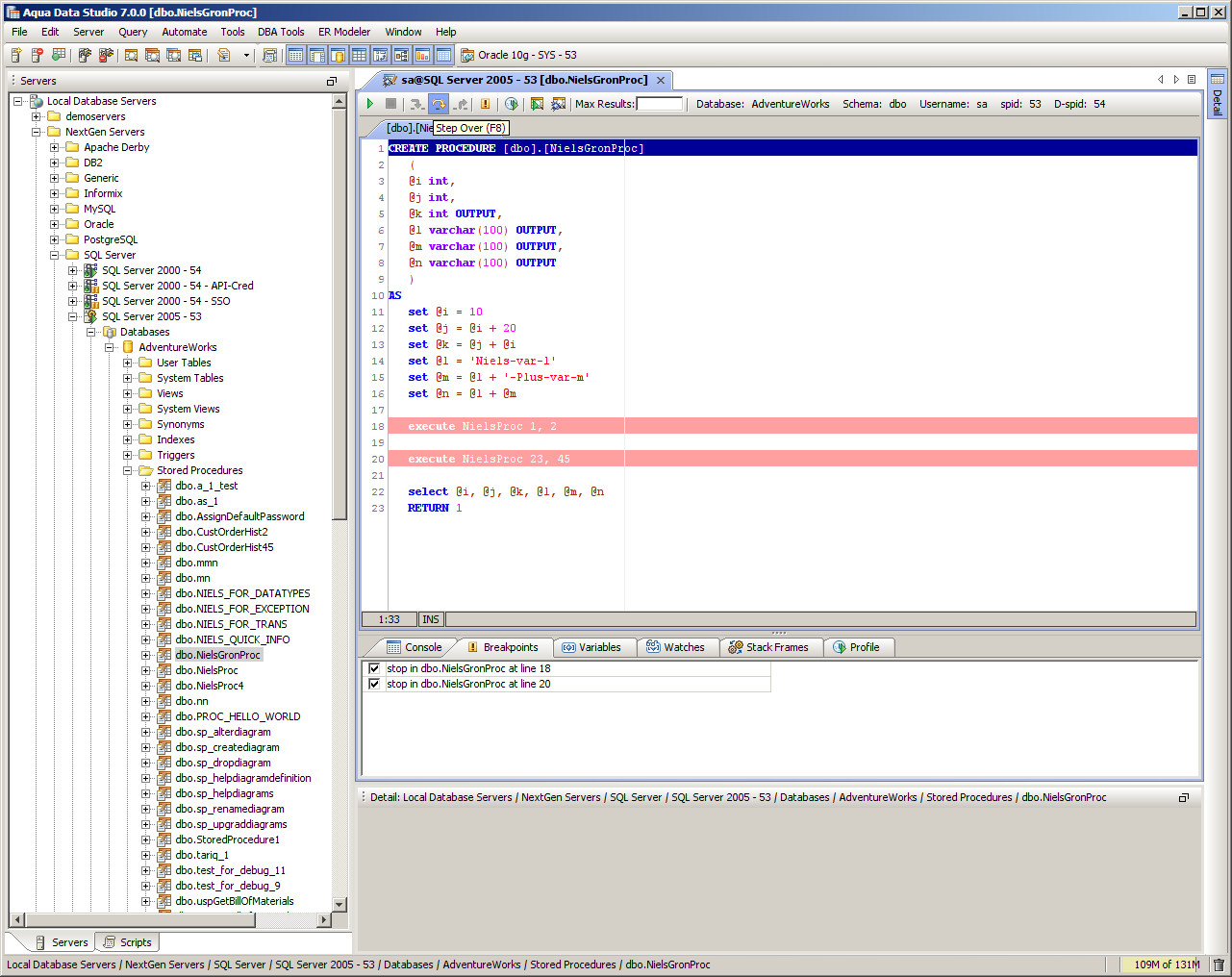Click the gray Stop debugging square icon

pyautogui.click(x=390, y=104)
